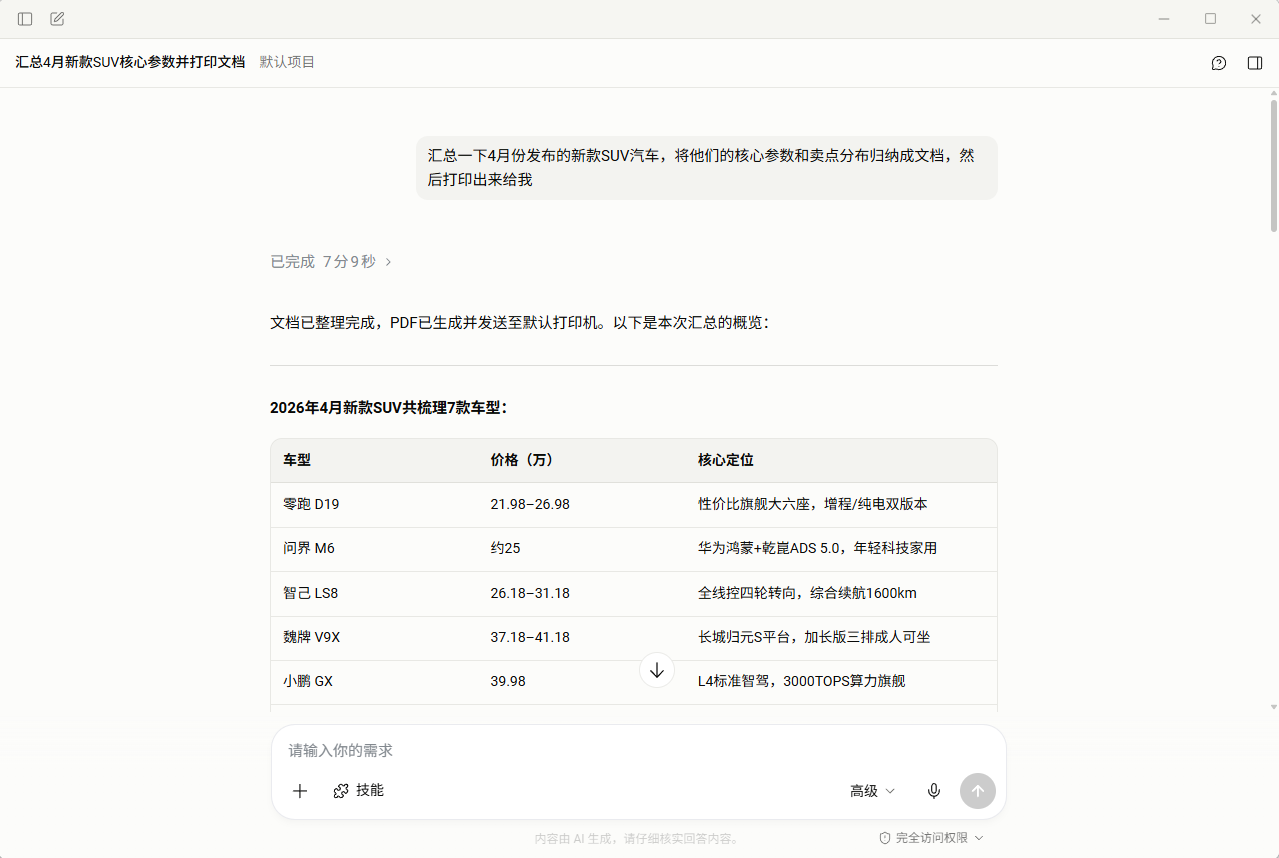Click the send arrow button
Viewport: 1279px width, 858px height.
coord(977,790)
